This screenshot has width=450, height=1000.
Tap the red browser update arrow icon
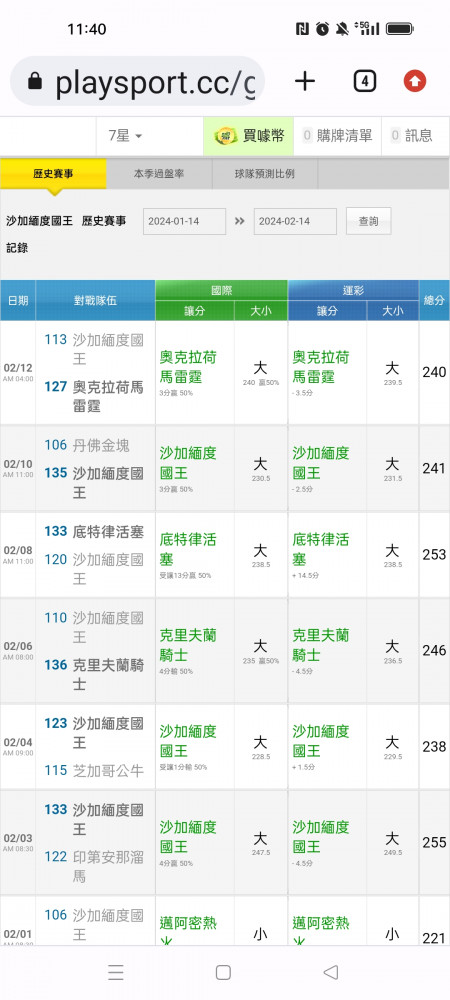pos(415,81)
